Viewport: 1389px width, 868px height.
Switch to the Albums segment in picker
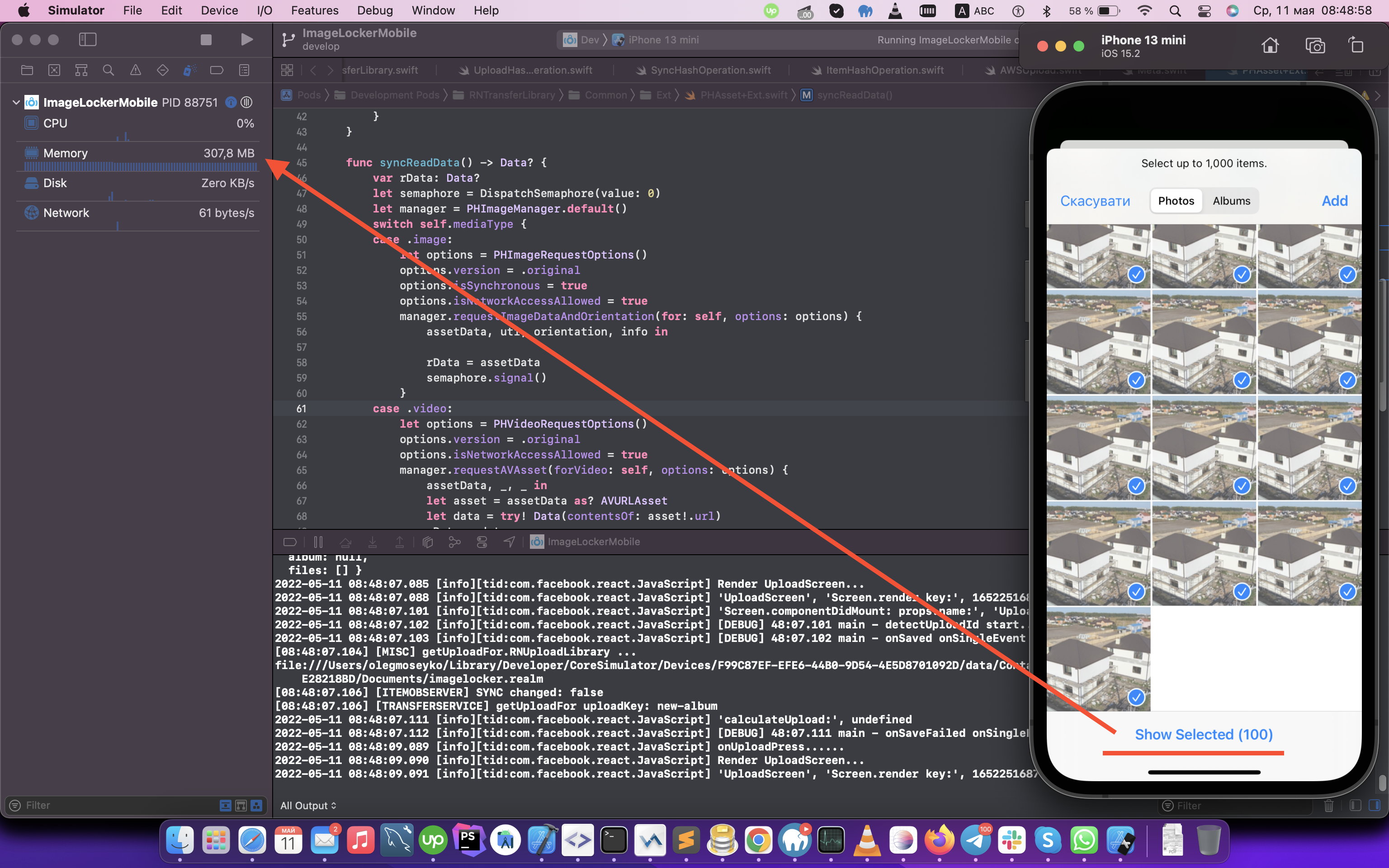pyautogui.click(x=1231, y=201)
